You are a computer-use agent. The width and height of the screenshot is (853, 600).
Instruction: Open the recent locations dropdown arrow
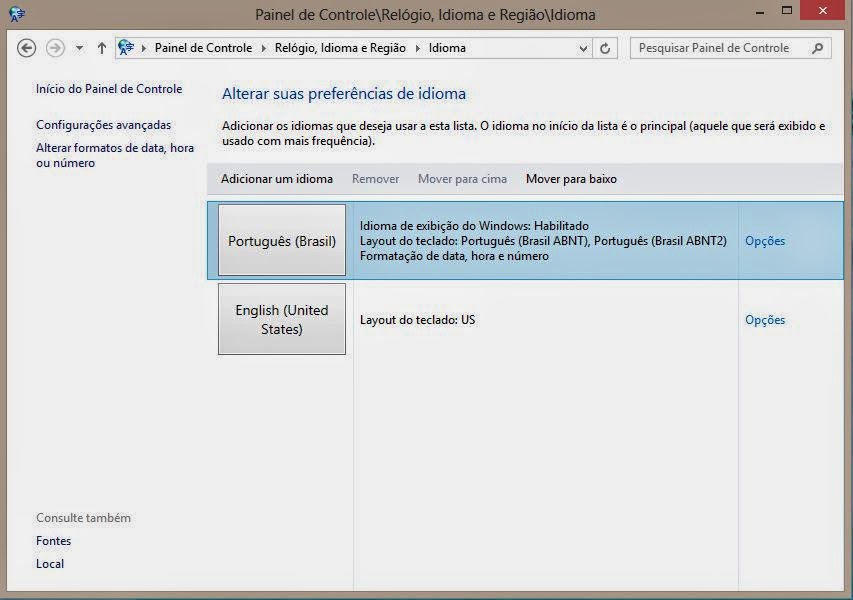(79, 48)
